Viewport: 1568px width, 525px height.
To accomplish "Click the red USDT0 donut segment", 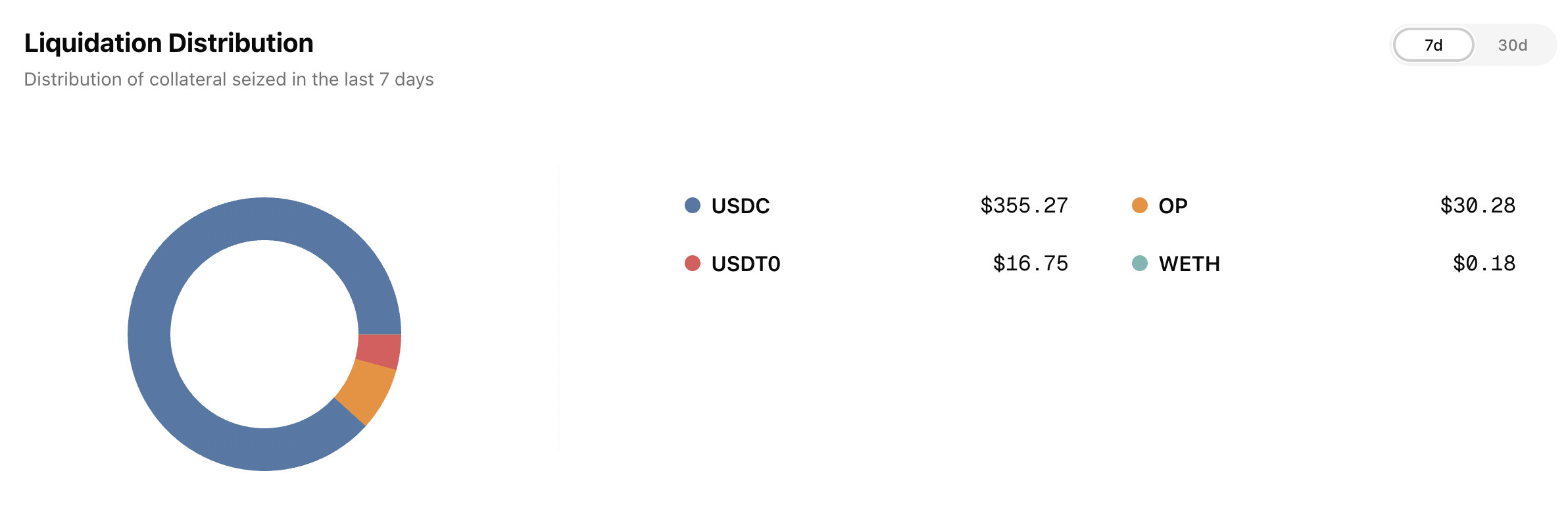I will (380, 351).
